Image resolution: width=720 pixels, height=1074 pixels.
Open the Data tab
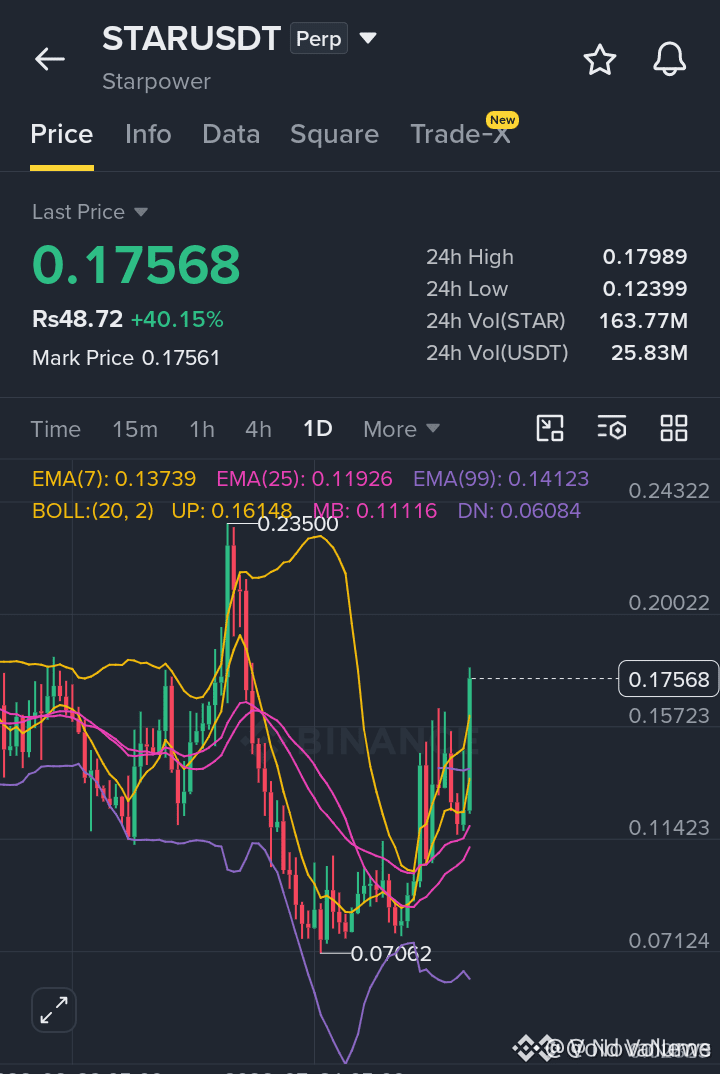tap(231, 134)
